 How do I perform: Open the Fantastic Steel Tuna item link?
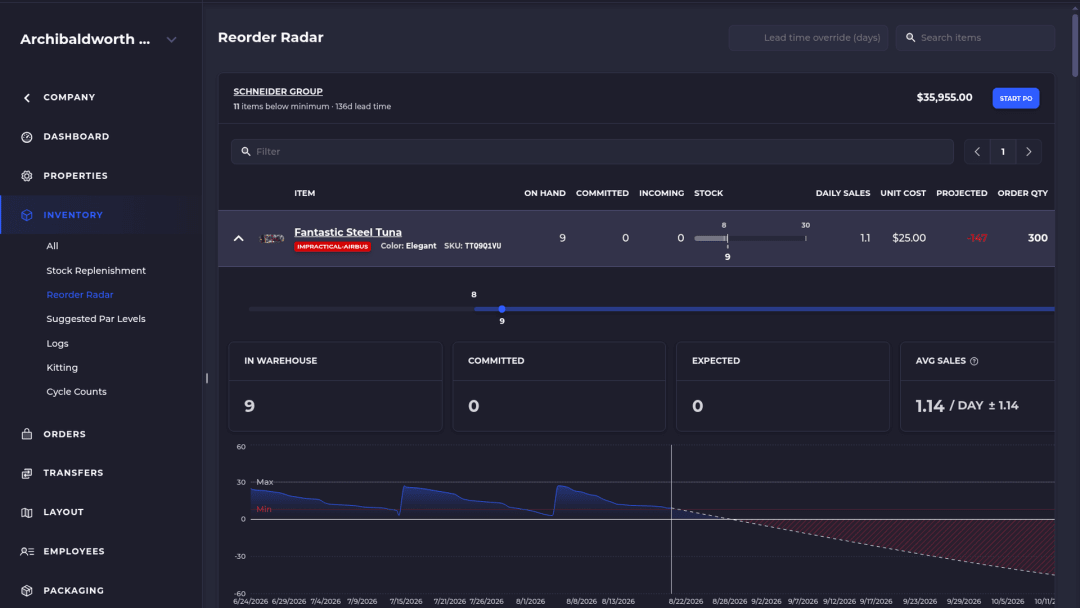348,232
